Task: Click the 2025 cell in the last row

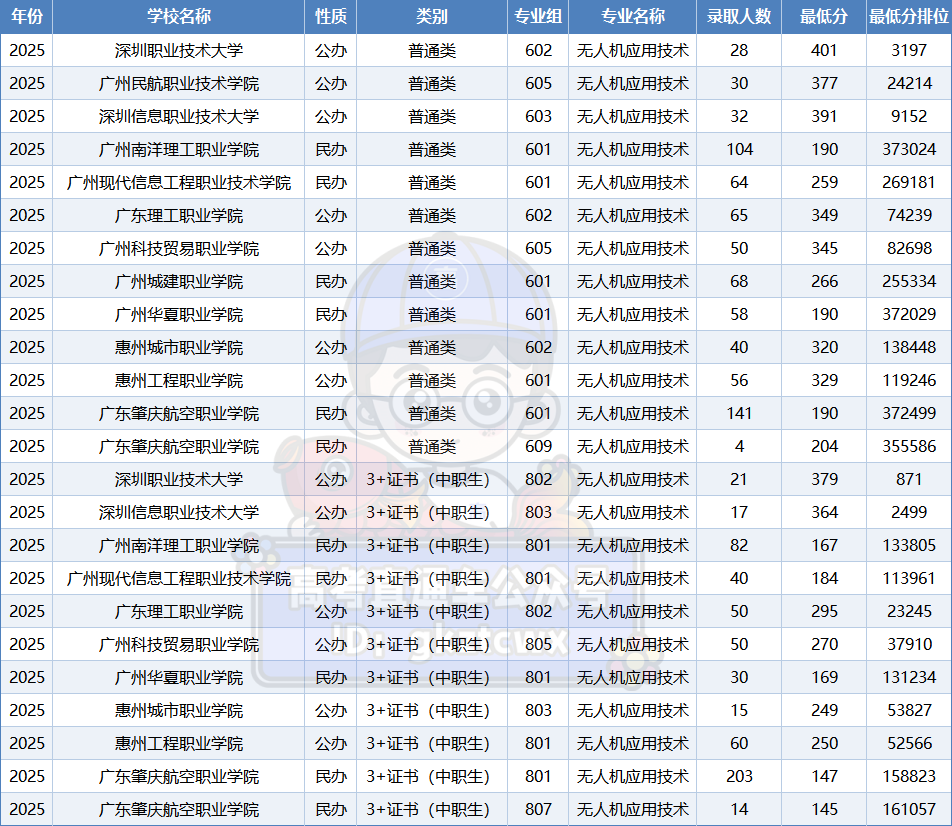Action: (x=27, y=809)
